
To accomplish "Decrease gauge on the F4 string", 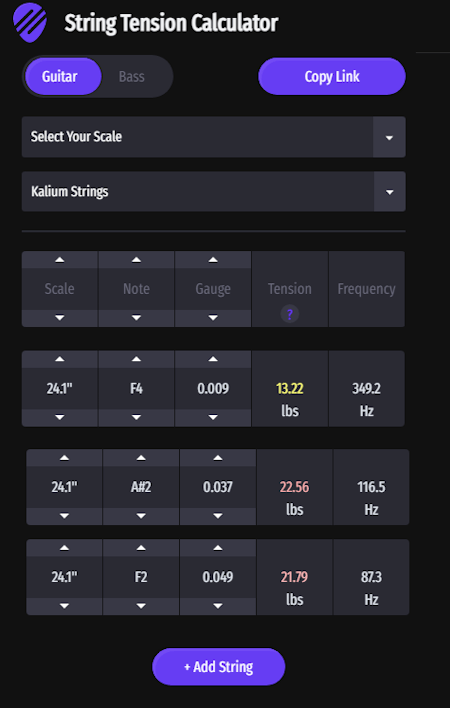I will [x=213, y=418].
